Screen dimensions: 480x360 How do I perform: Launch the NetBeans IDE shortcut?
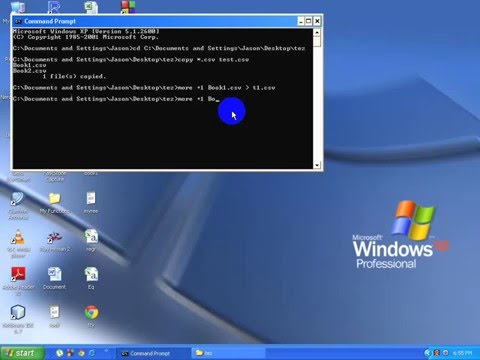[17, 313]
